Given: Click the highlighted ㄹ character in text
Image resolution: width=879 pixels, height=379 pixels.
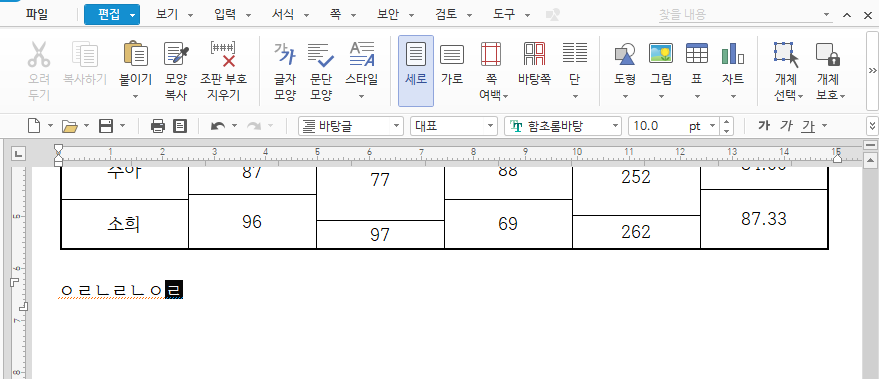Looking at the screenshot, I should [x=174, y=290].
